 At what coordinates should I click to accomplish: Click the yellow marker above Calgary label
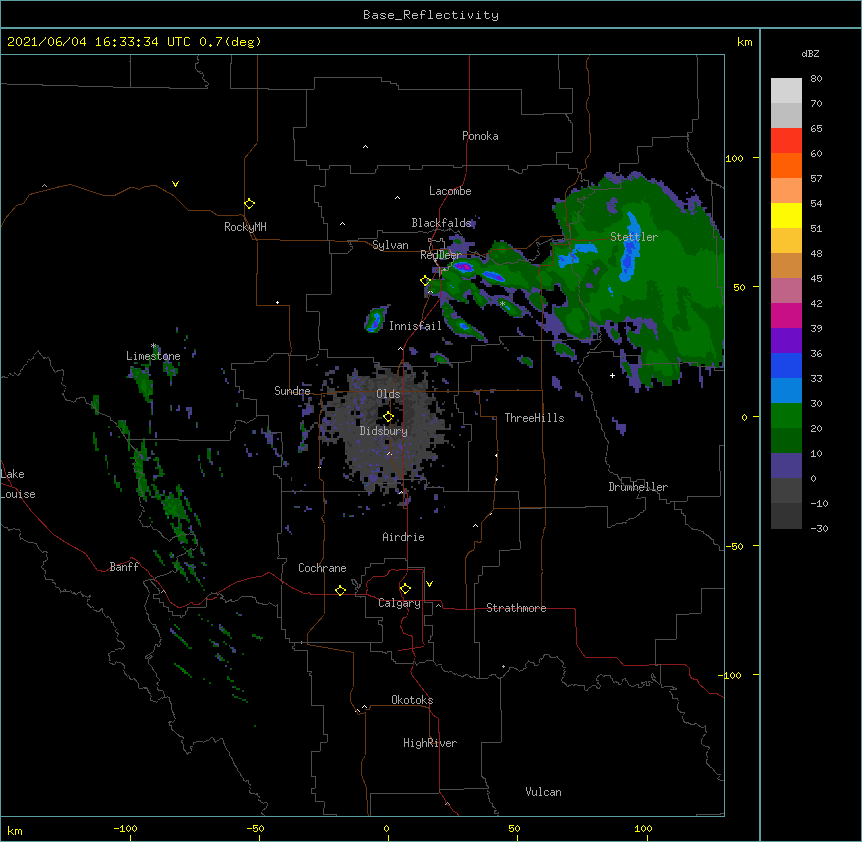pyautogui.click(x=405, y=589)
